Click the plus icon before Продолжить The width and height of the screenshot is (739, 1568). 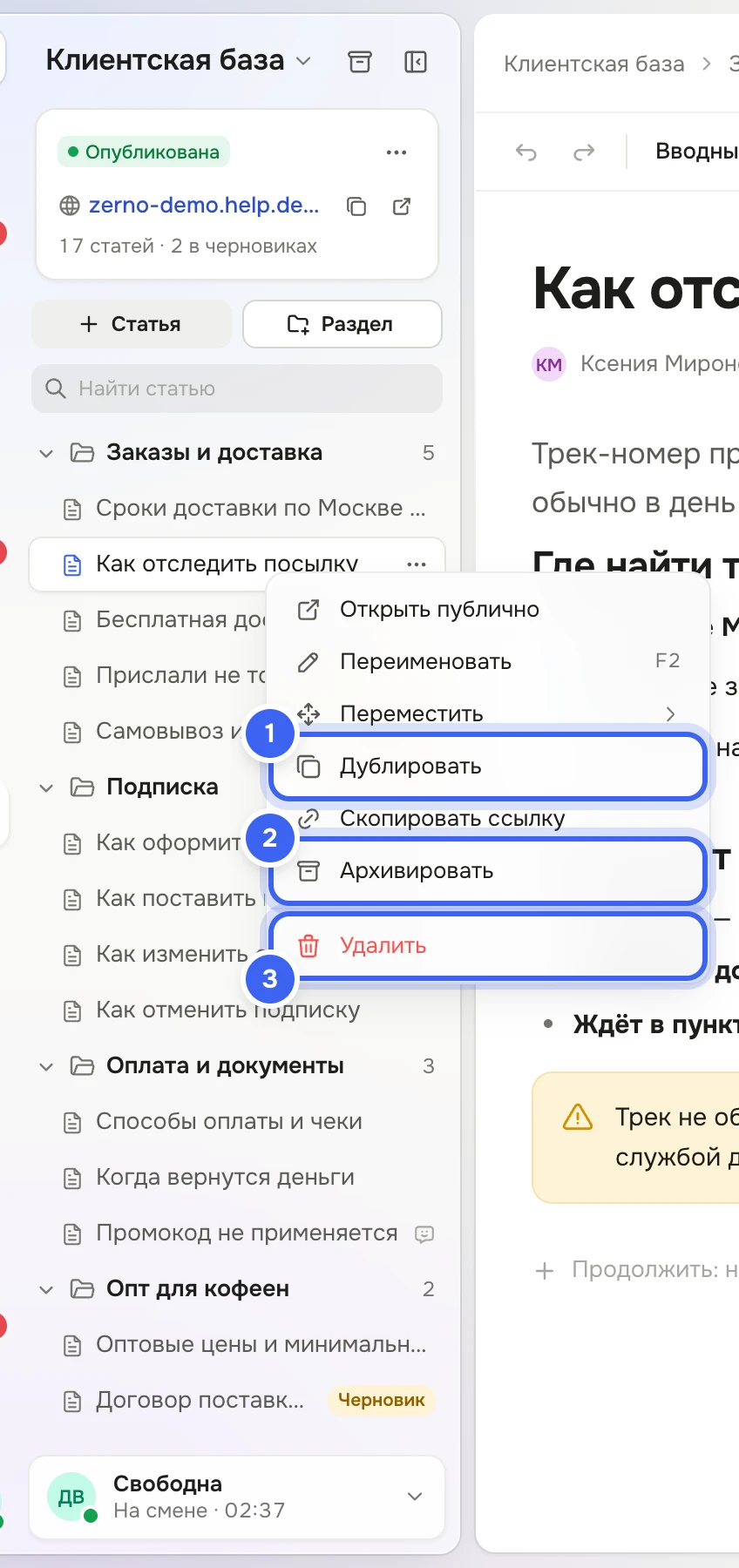[545, 1270]
